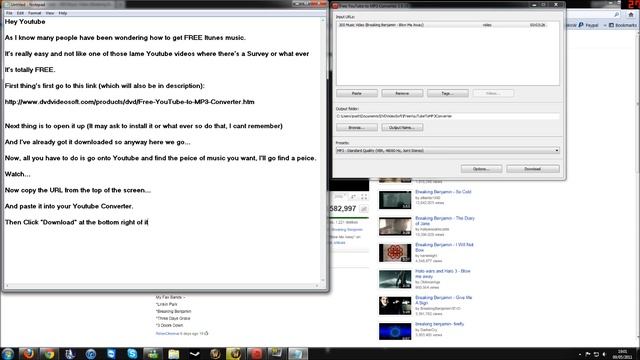Open Breaking Benjamin - I Will Not Bow link
This screenshot has height=360, width=640.
click(444, 247)
